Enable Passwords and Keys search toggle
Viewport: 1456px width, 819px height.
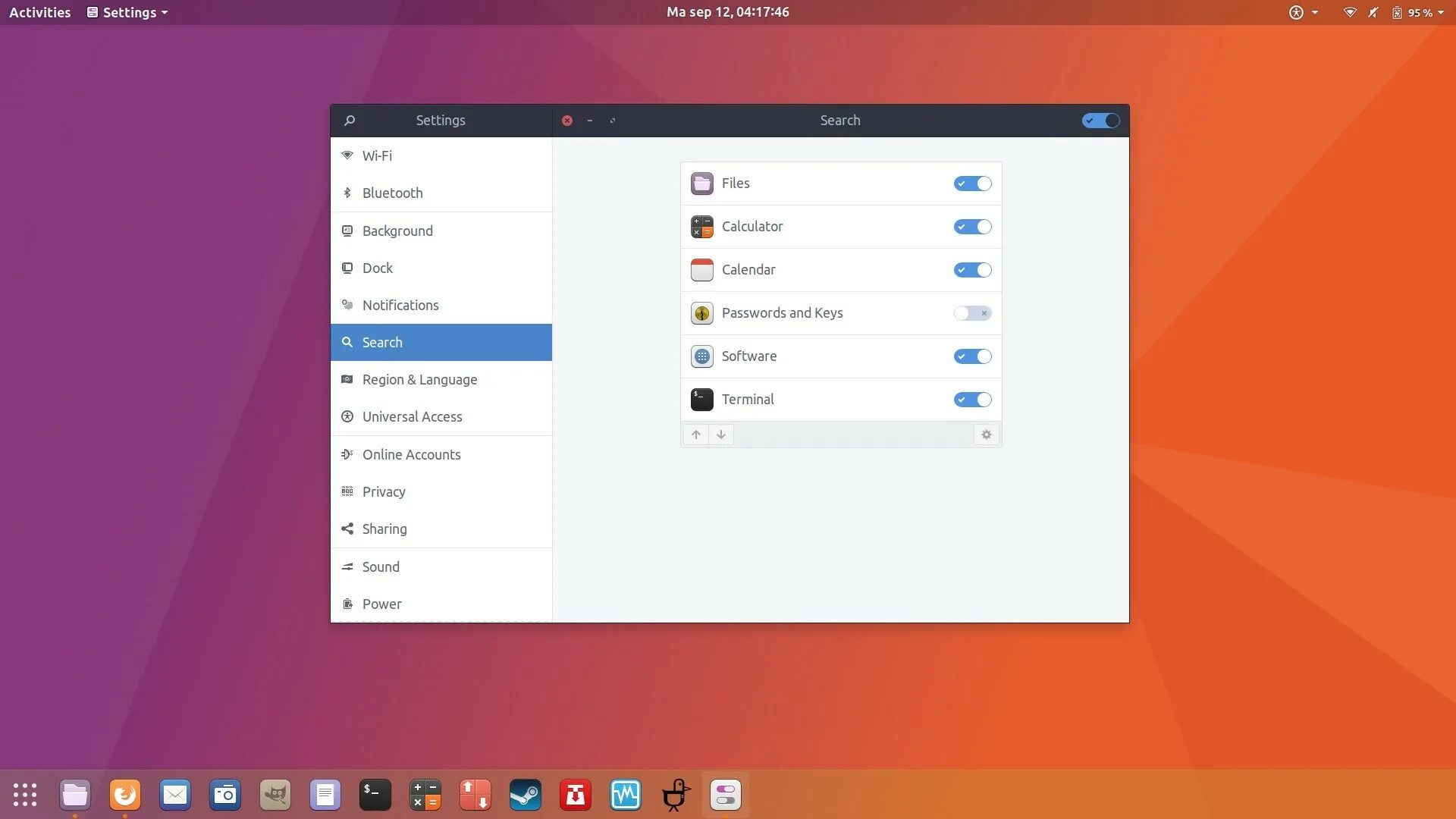[x=972, y=313]
